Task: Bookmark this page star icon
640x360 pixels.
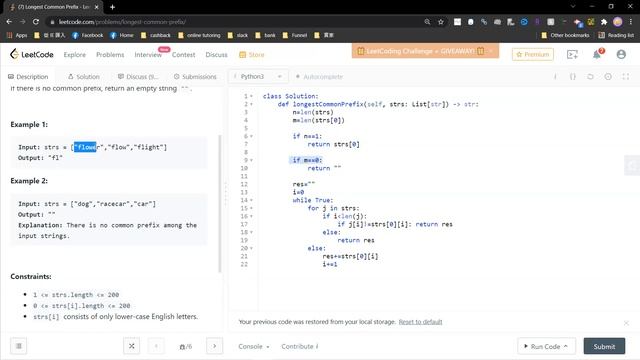Action: [x=441, y=22]
